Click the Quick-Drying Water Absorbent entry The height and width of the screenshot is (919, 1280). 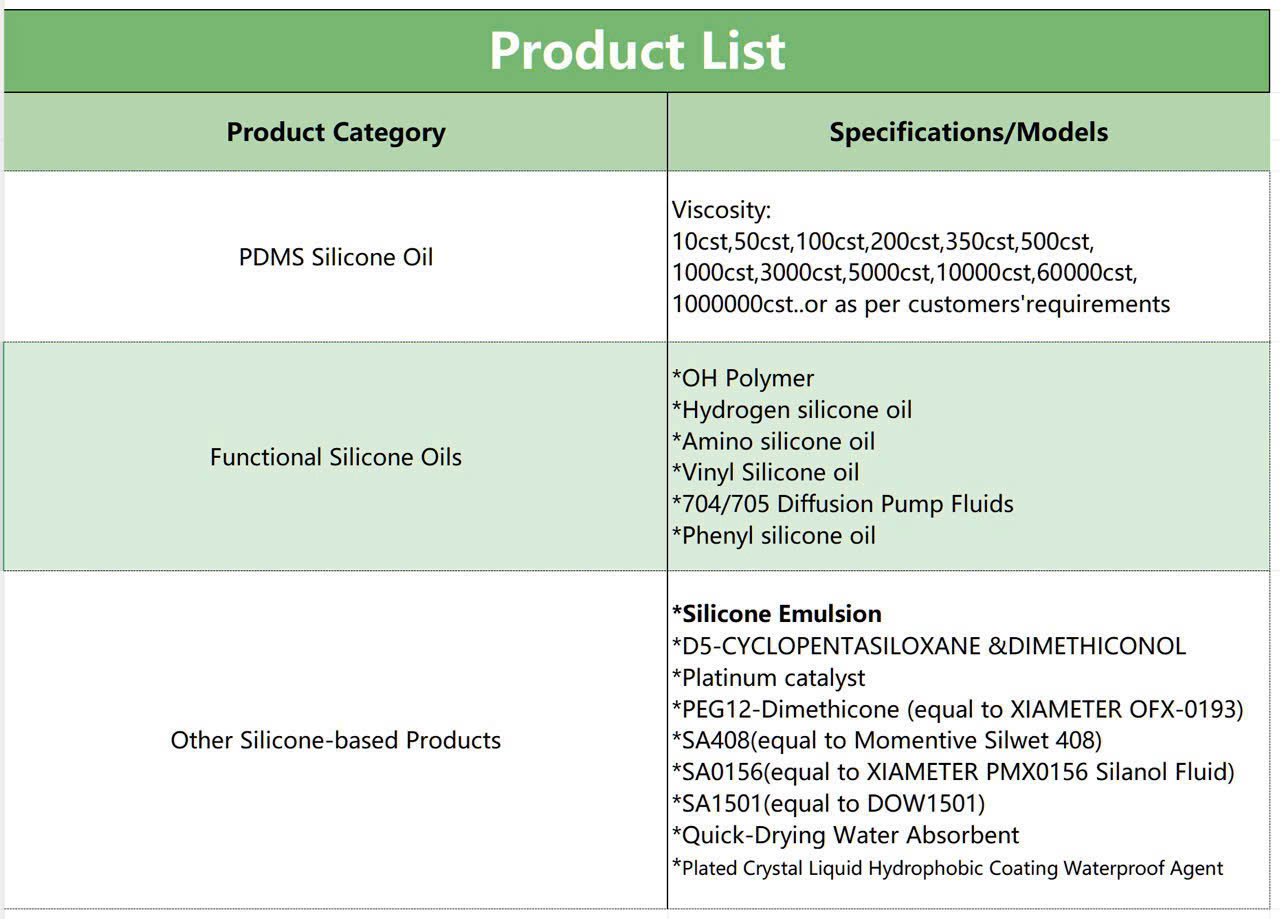[x=846, y=835]
